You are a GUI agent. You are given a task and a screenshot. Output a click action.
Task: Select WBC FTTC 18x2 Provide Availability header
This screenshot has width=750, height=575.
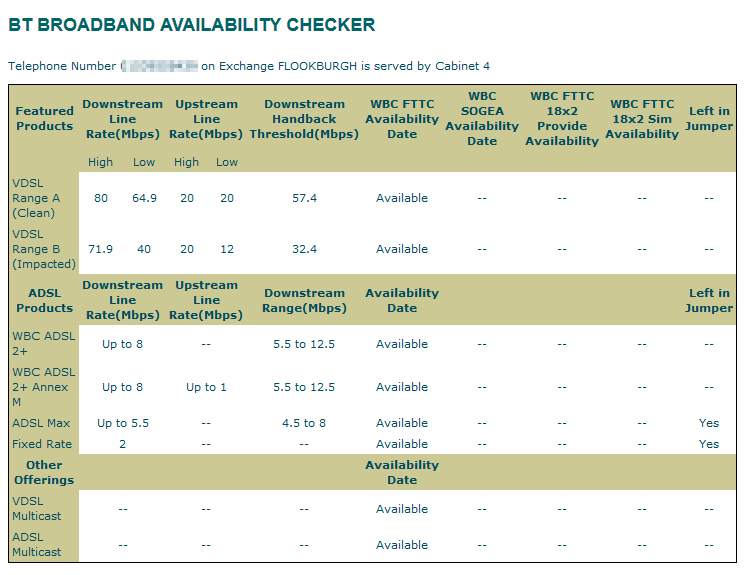click(562, 119)
